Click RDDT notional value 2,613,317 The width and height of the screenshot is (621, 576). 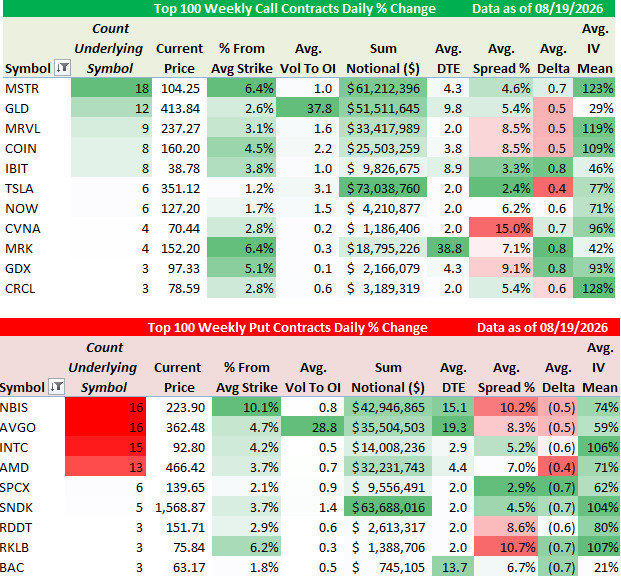pos(388,527)
